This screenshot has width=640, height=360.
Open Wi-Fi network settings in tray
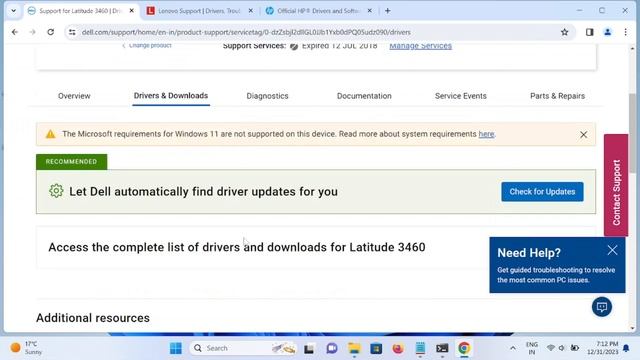[x=551, y=348]
